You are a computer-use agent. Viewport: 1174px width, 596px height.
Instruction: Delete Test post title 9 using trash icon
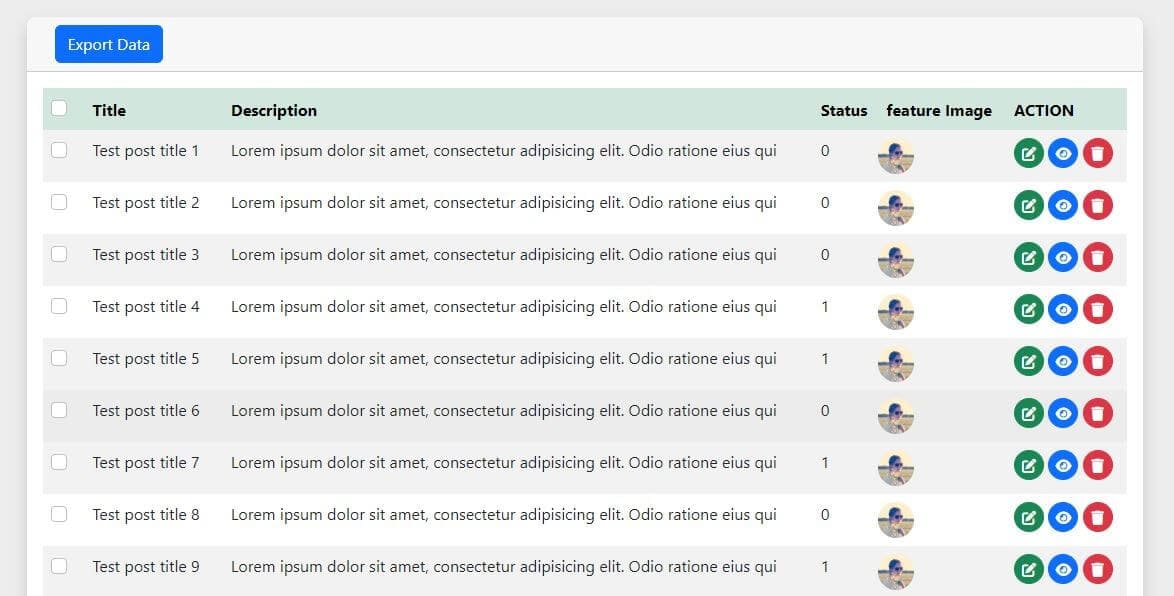(x=1097, y=570)
